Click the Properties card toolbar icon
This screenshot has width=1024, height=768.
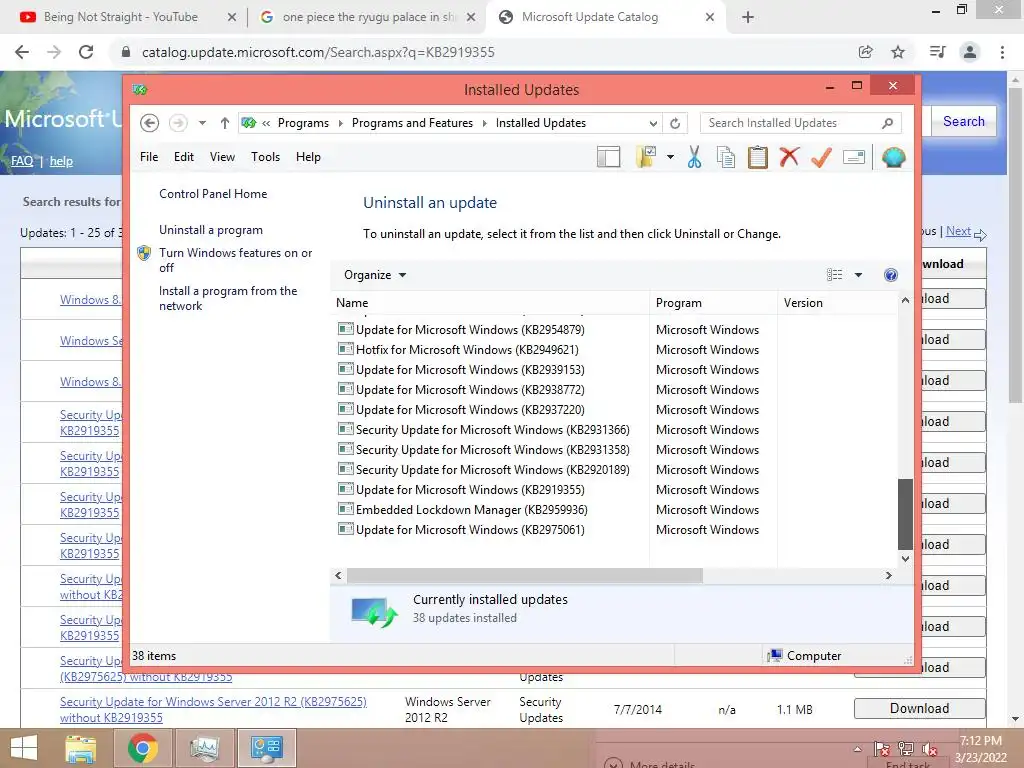[x=854, y=157]
